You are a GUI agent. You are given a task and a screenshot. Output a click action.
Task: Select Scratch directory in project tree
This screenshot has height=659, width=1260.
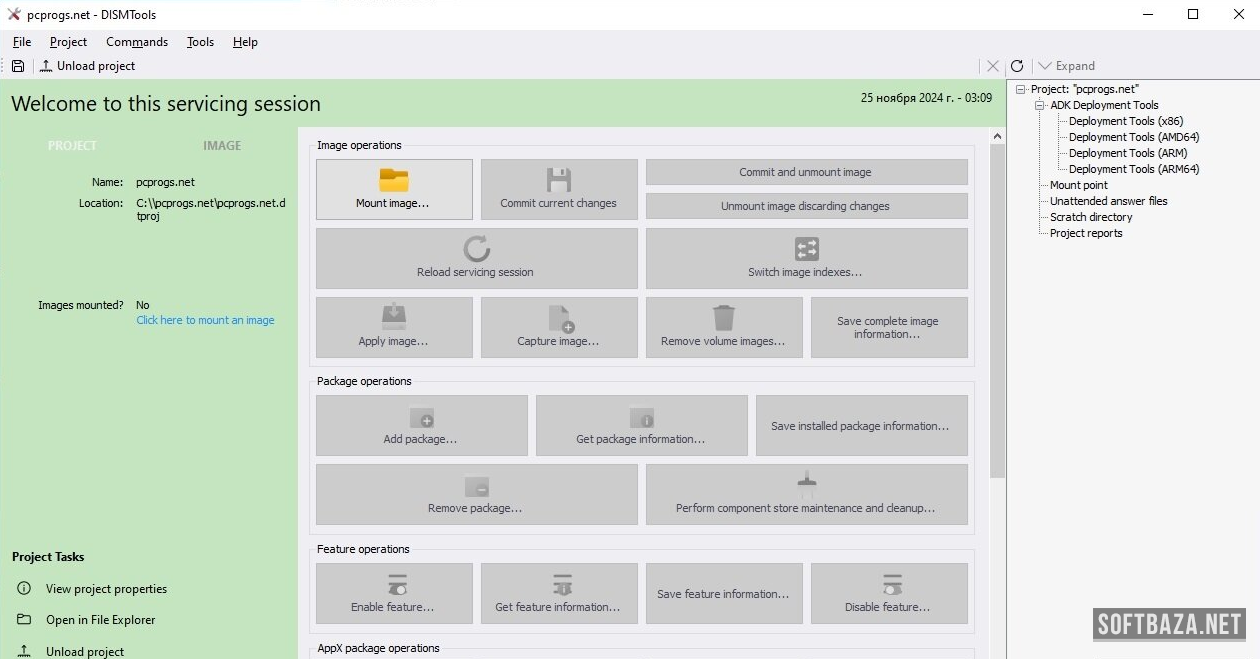click(x=1090, y=217)
